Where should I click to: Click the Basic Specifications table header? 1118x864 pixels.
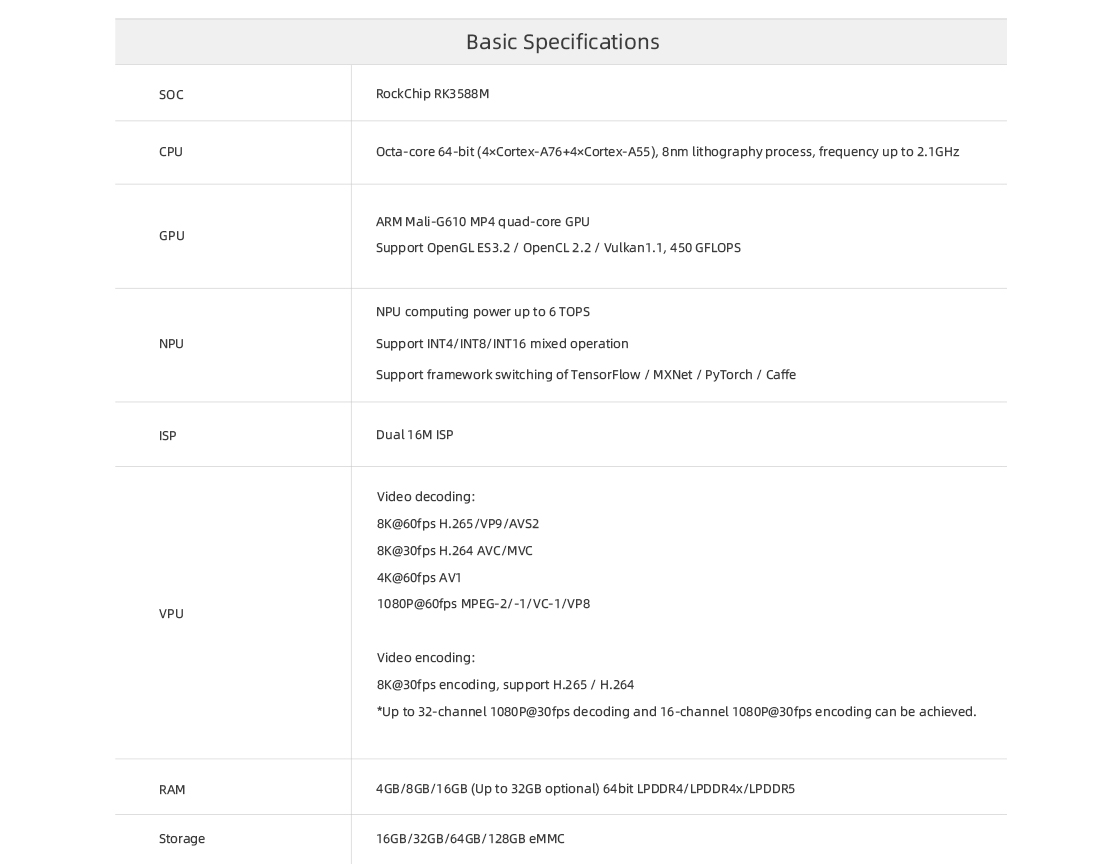(562, 42)
